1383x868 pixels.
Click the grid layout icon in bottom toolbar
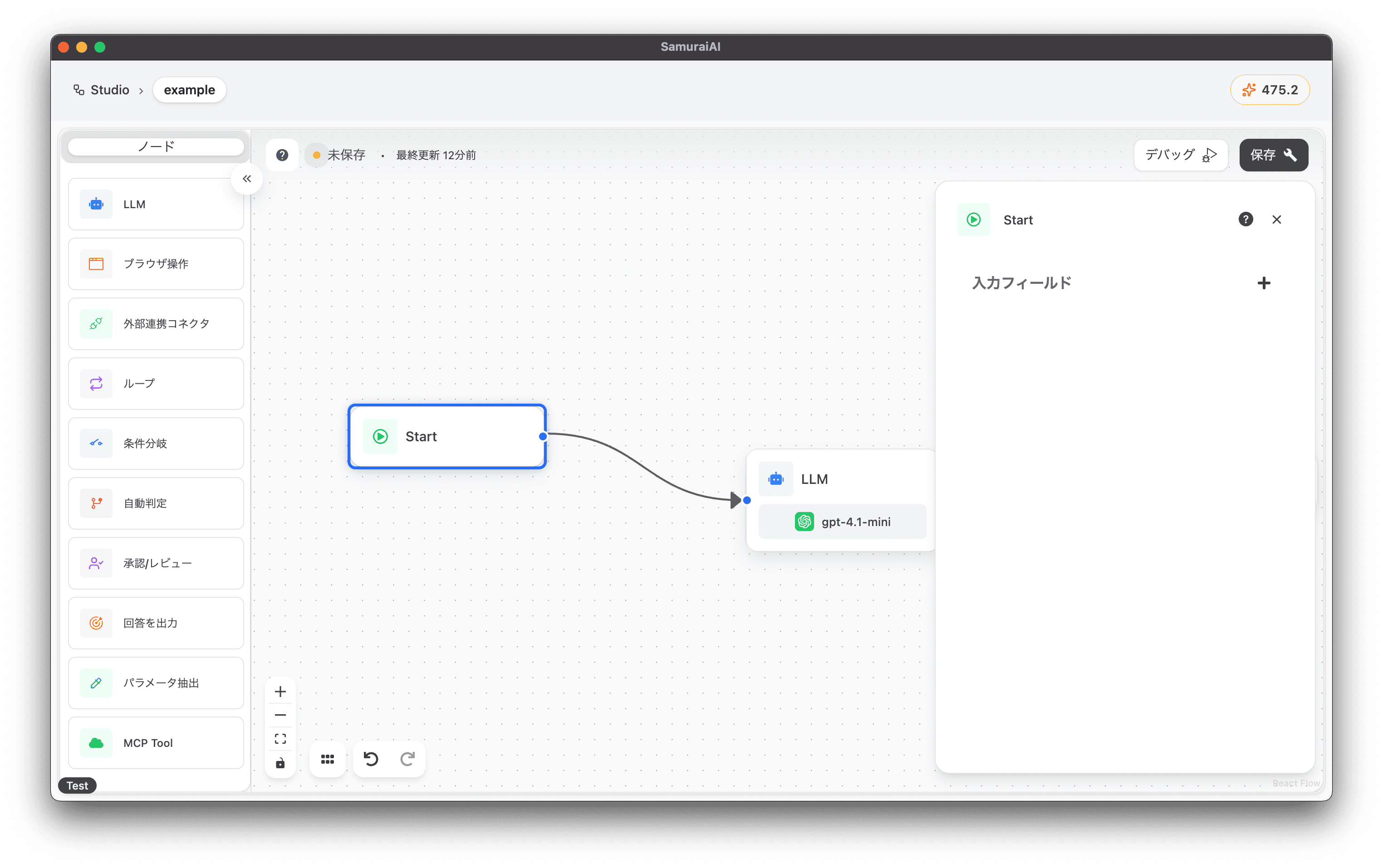[x=327, y=759]
